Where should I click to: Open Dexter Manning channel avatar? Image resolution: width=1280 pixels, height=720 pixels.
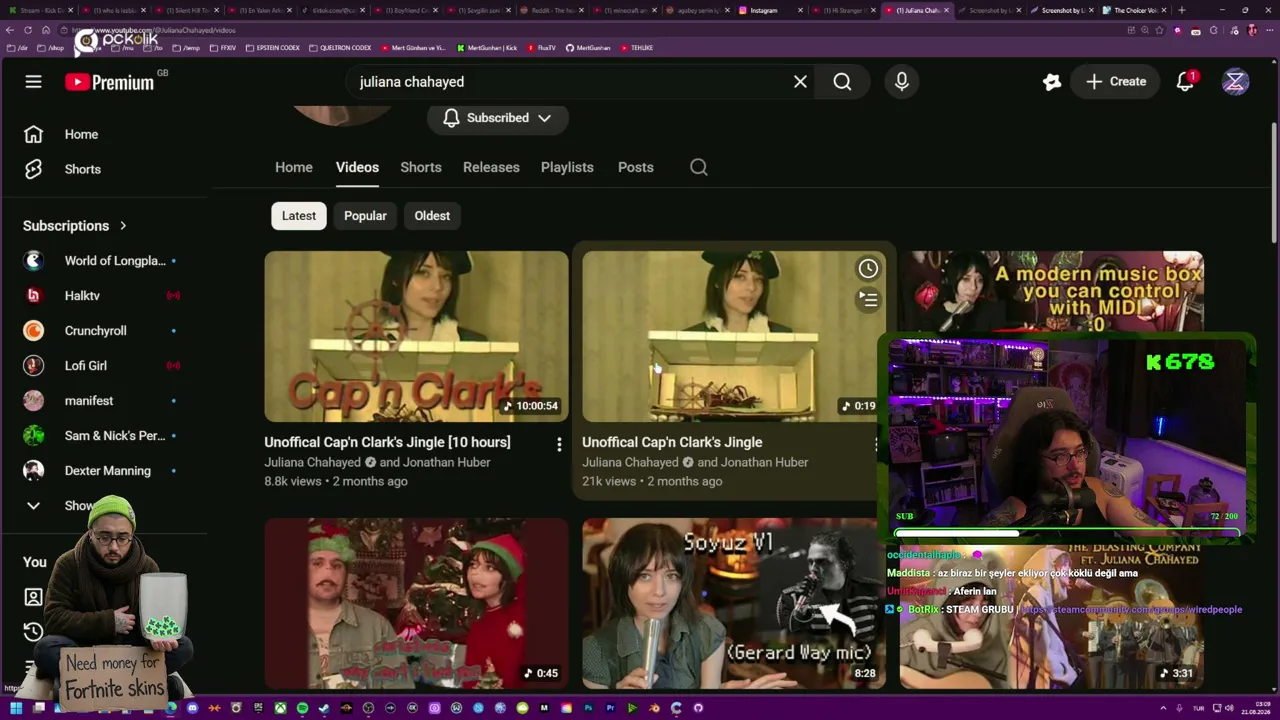click(x=34, y=471)
